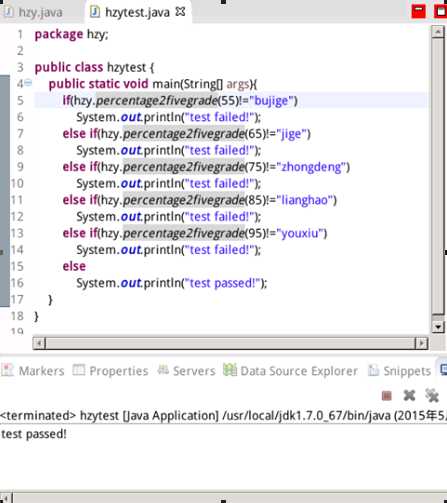The image size is (447, 503).
Task: Click Remove All Terminated Launches double-X icon
Action: point(432,396)
